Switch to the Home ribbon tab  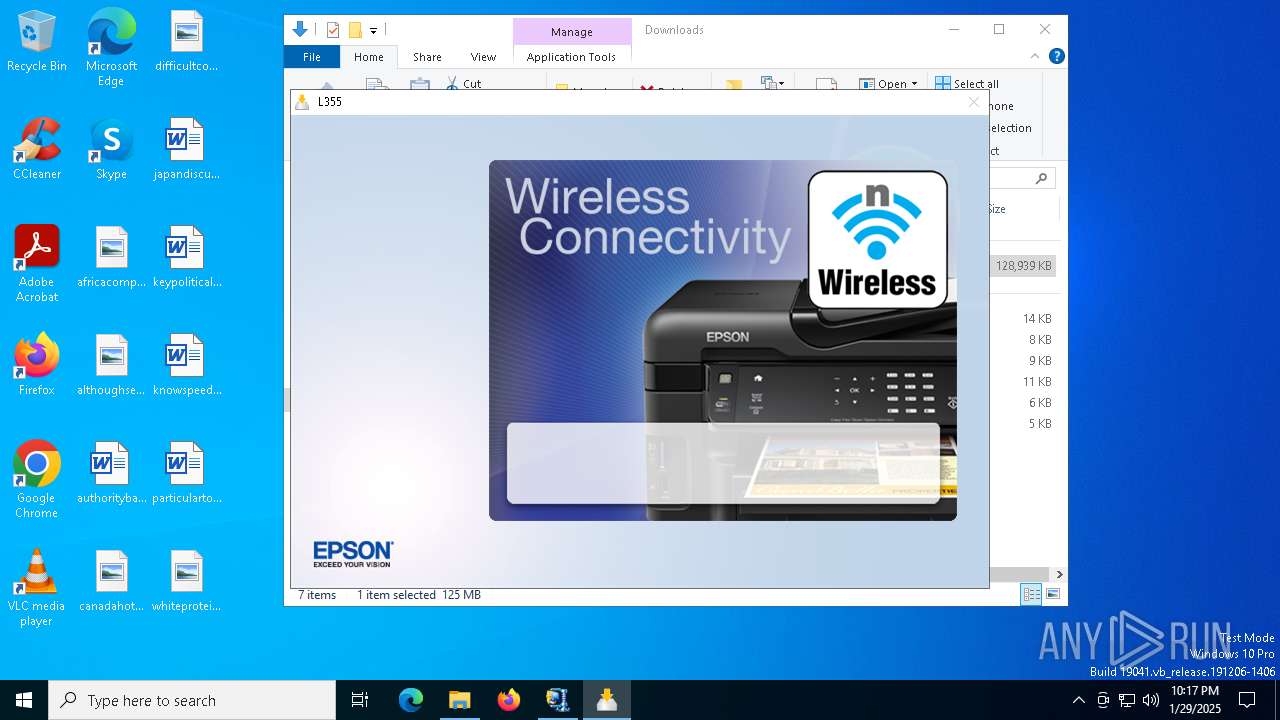click(369, 57)
